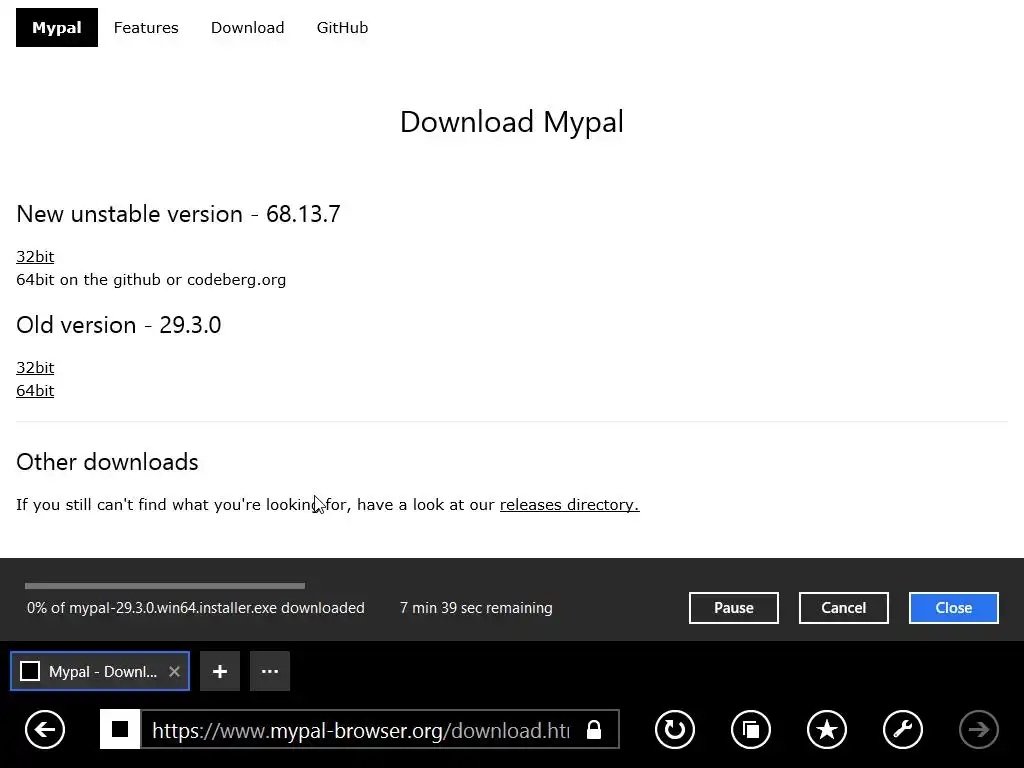Click the download progress bar

pos(165,586)
